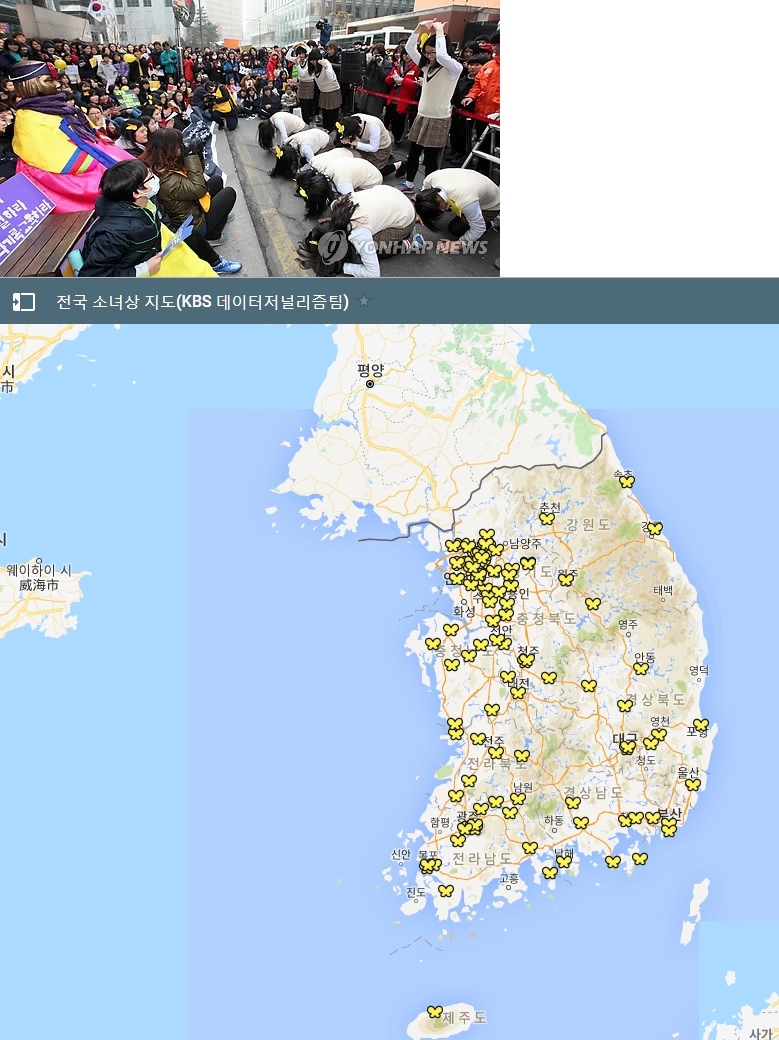Screen dimensions: 779x1040
Task: Open the map legend sidebar panel icon
Action: point(24,302)
